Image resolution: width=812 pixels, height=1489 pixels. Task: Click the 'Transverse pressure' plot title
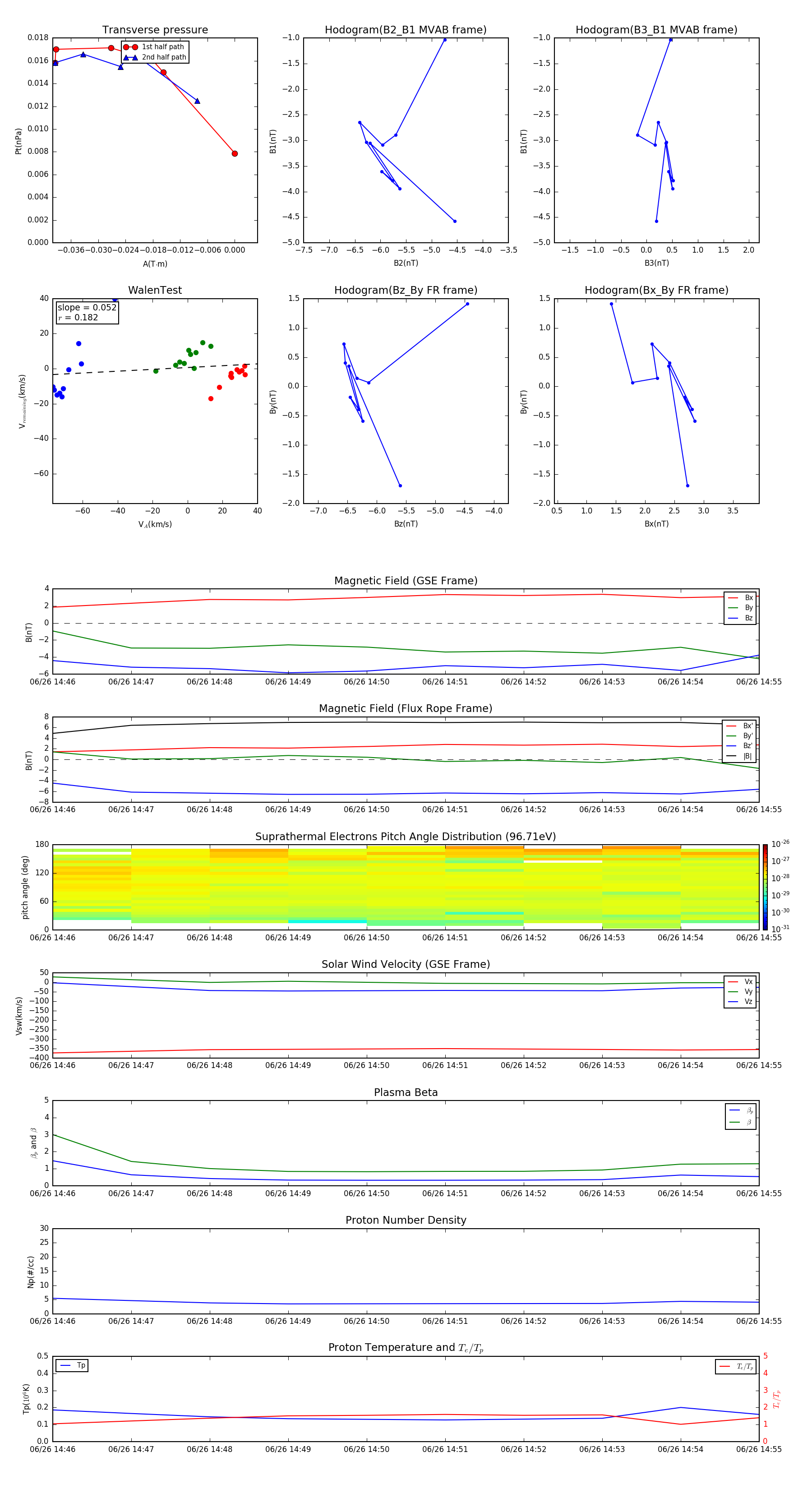point(155,30)
